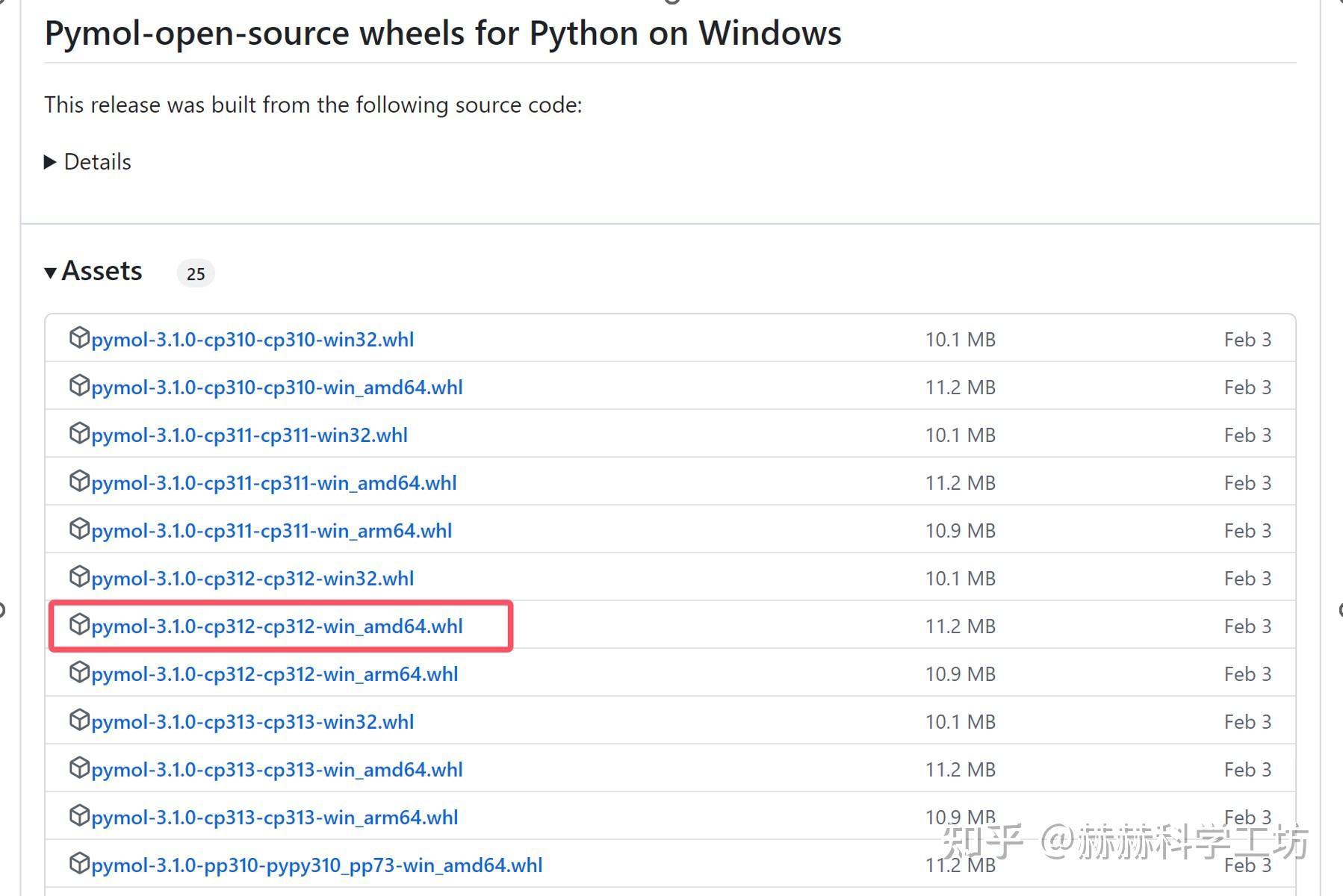Click pymol-3.1.0-cp311-cp311-win32.whl file link
Viewport: 1343px width, 896px height.
click(249, 435)
